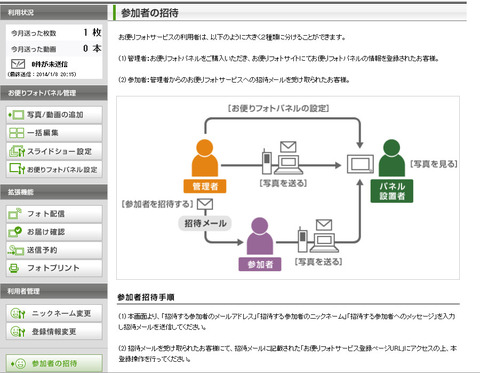This screenshot has height=373, width=480.
Task: Click the green パネル設置者 label
Action: click(x=392, y=191)
